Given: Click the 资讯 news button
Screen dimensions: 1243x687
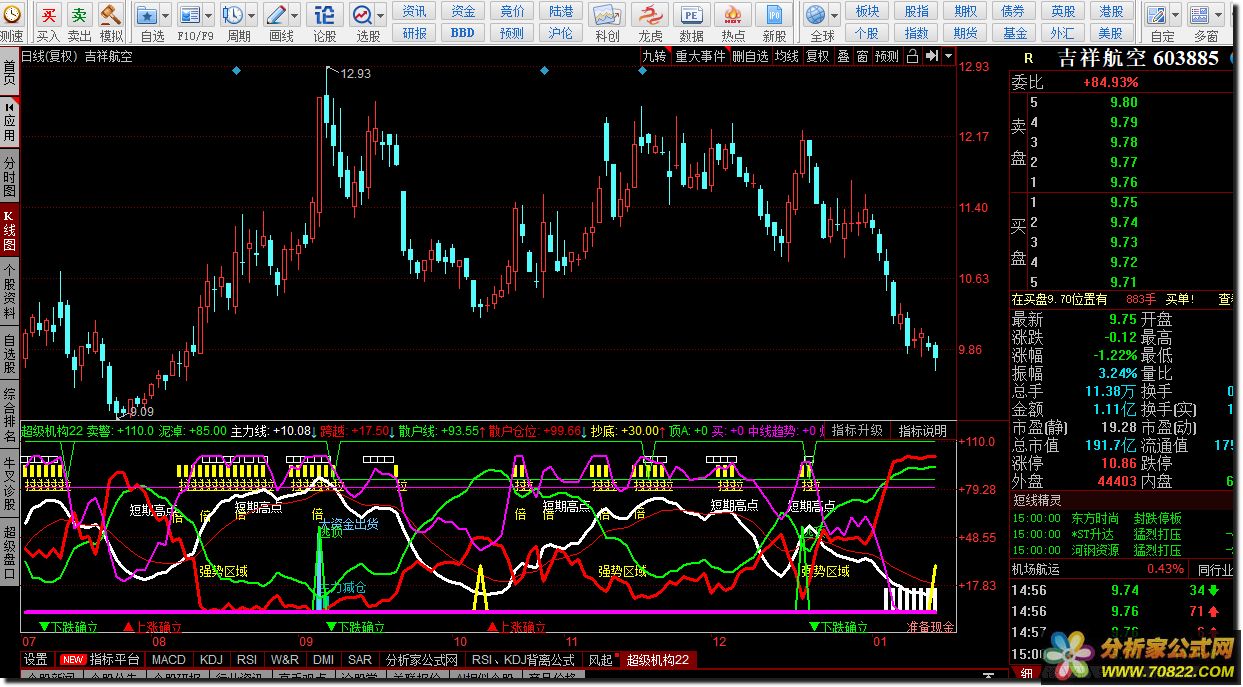Looking at the screenshot, I should (415, 11).
